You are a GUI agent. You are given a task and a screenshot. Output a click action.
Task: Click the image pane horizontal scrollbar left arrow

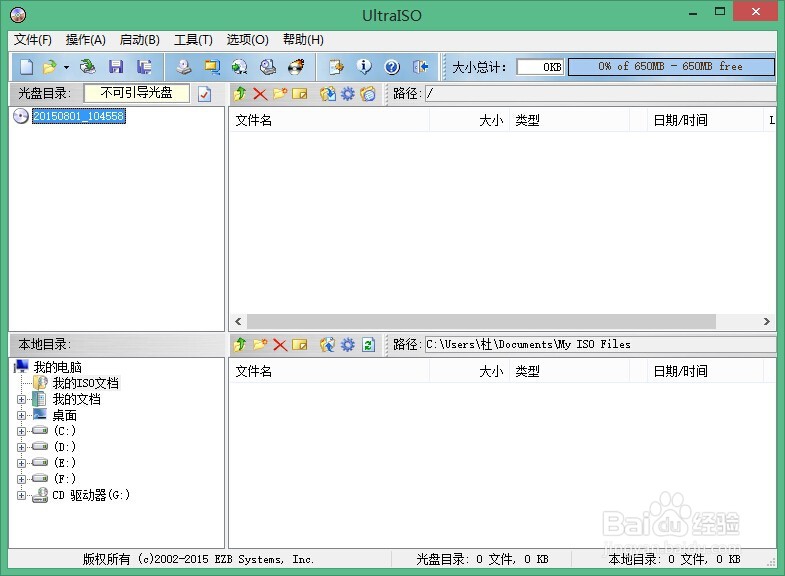click(238, 321)
